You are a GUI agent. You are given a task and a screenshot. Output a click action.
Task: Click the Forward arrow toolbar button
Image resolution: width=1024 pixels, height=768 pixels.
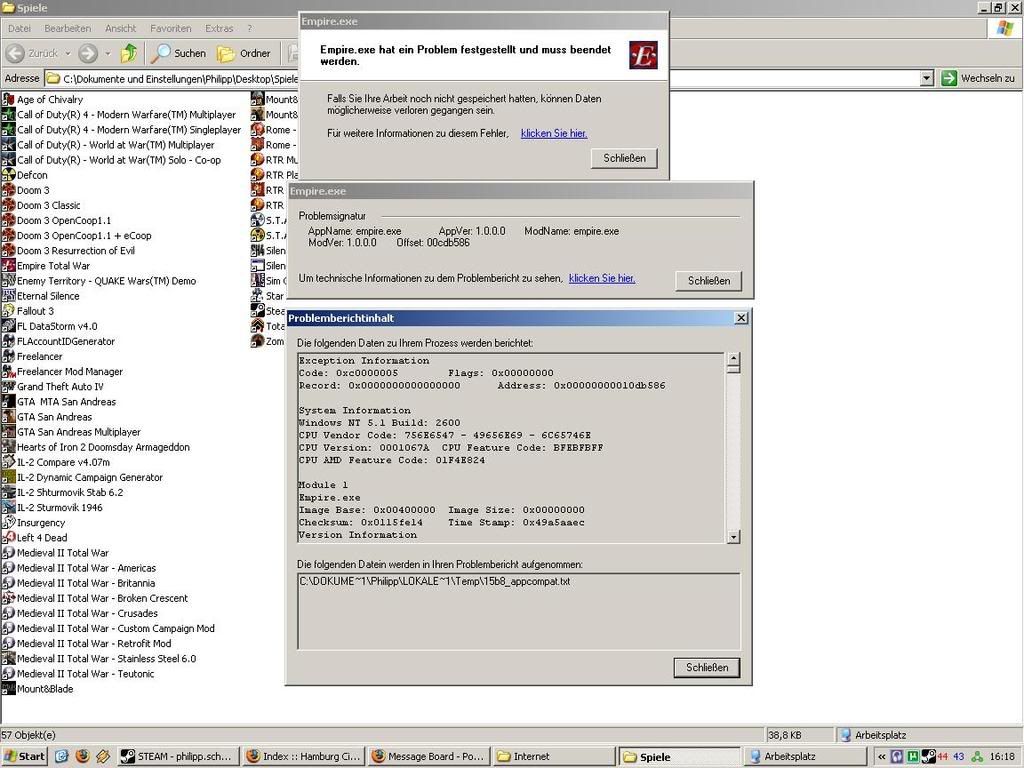click(88, 53)
